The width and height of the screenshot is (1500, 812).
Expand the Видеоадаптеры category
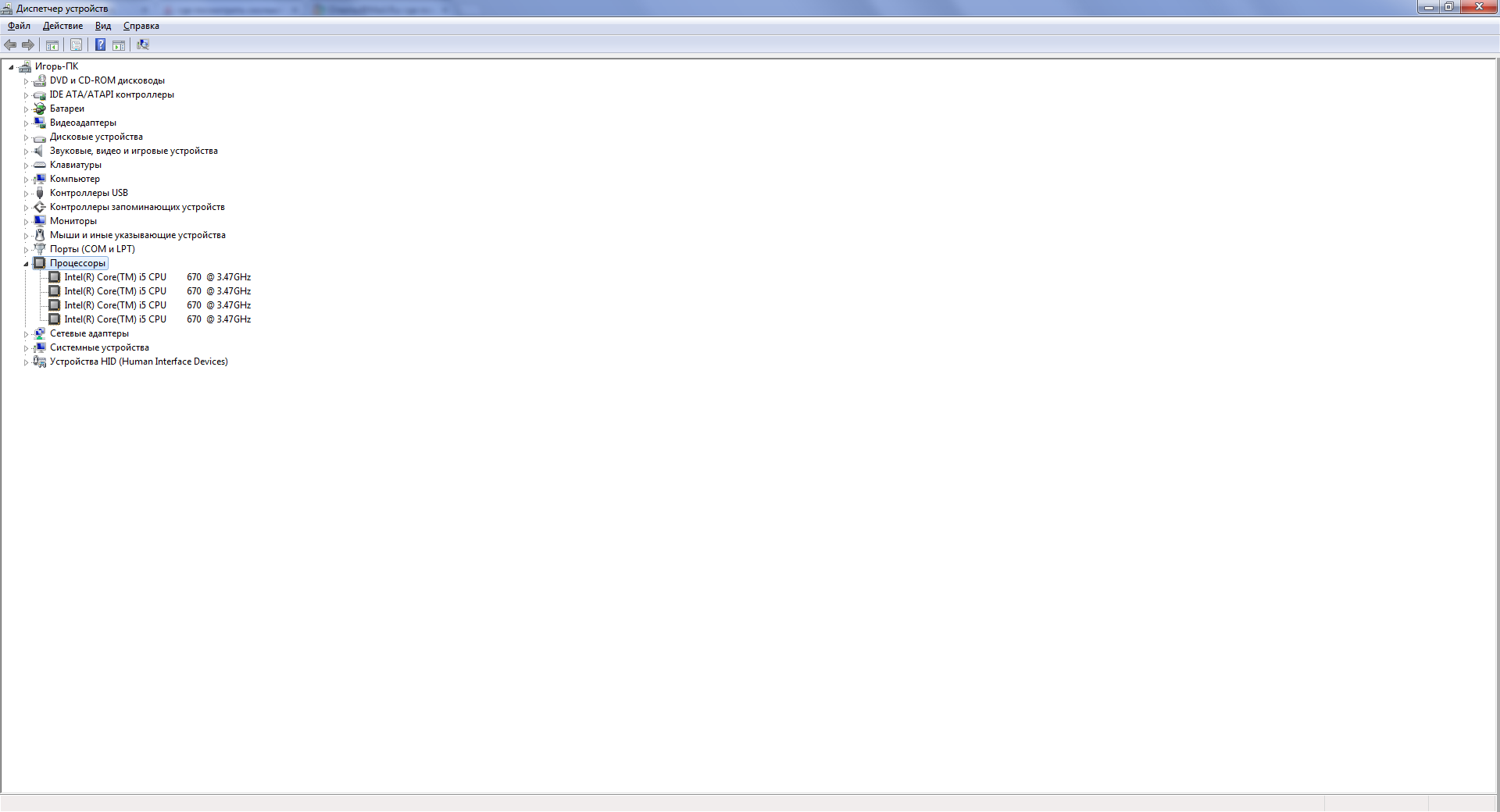pos(26,123)
